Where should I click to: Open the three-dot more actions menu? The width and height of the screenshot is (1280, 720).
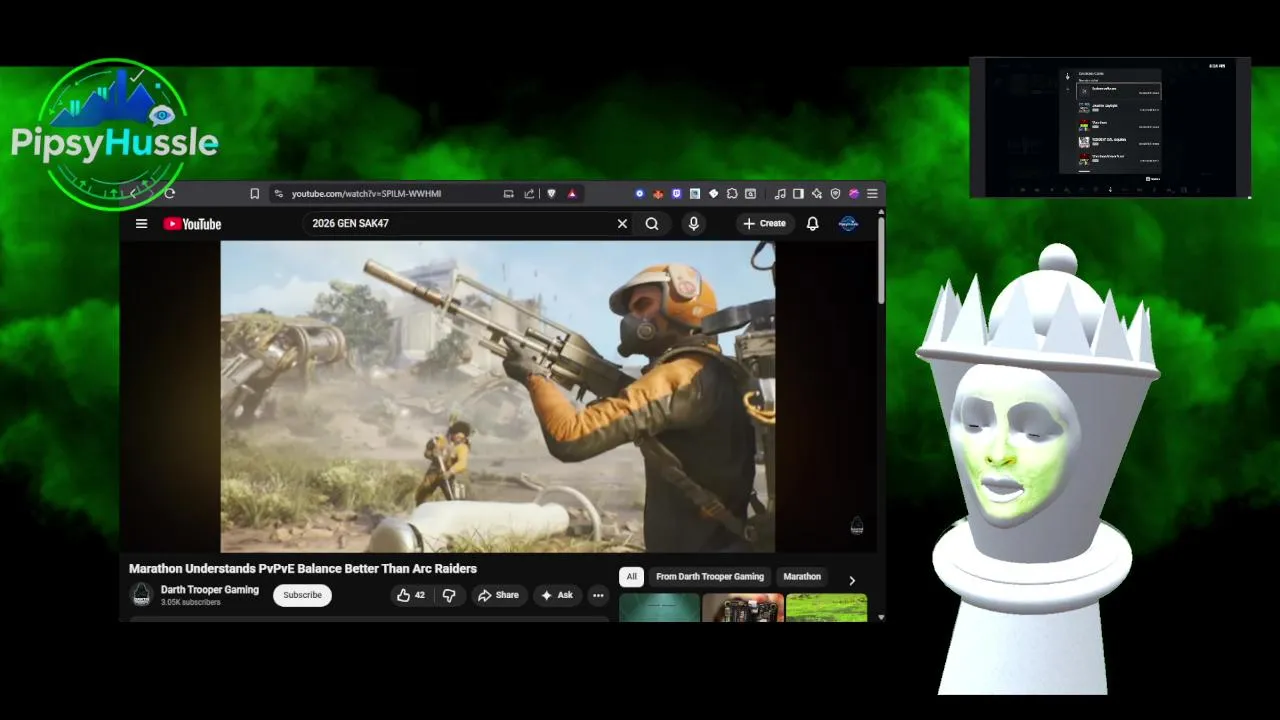point(598,595)
